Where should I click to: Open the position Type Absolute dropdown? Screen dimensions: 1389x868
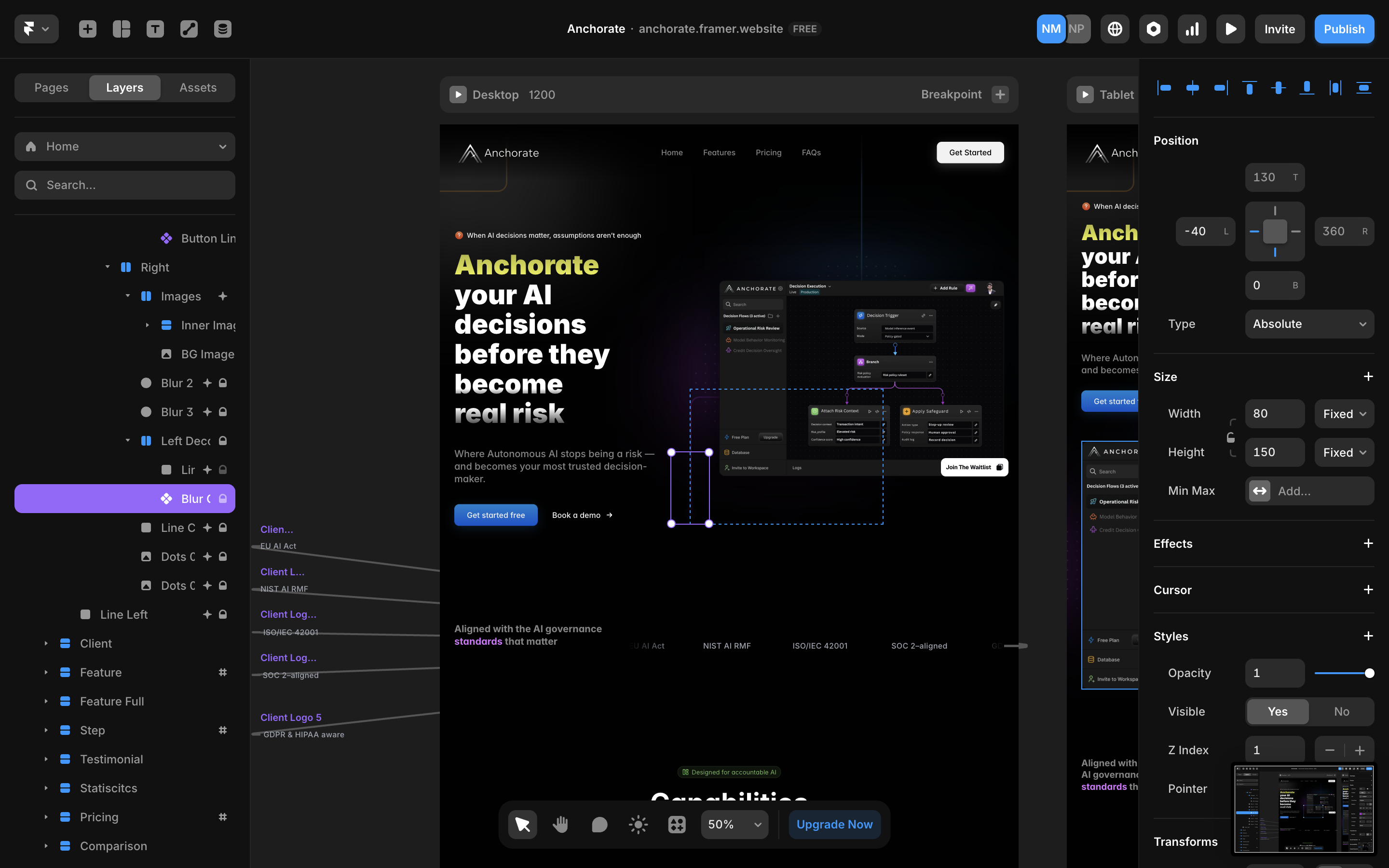(1309, 324)
